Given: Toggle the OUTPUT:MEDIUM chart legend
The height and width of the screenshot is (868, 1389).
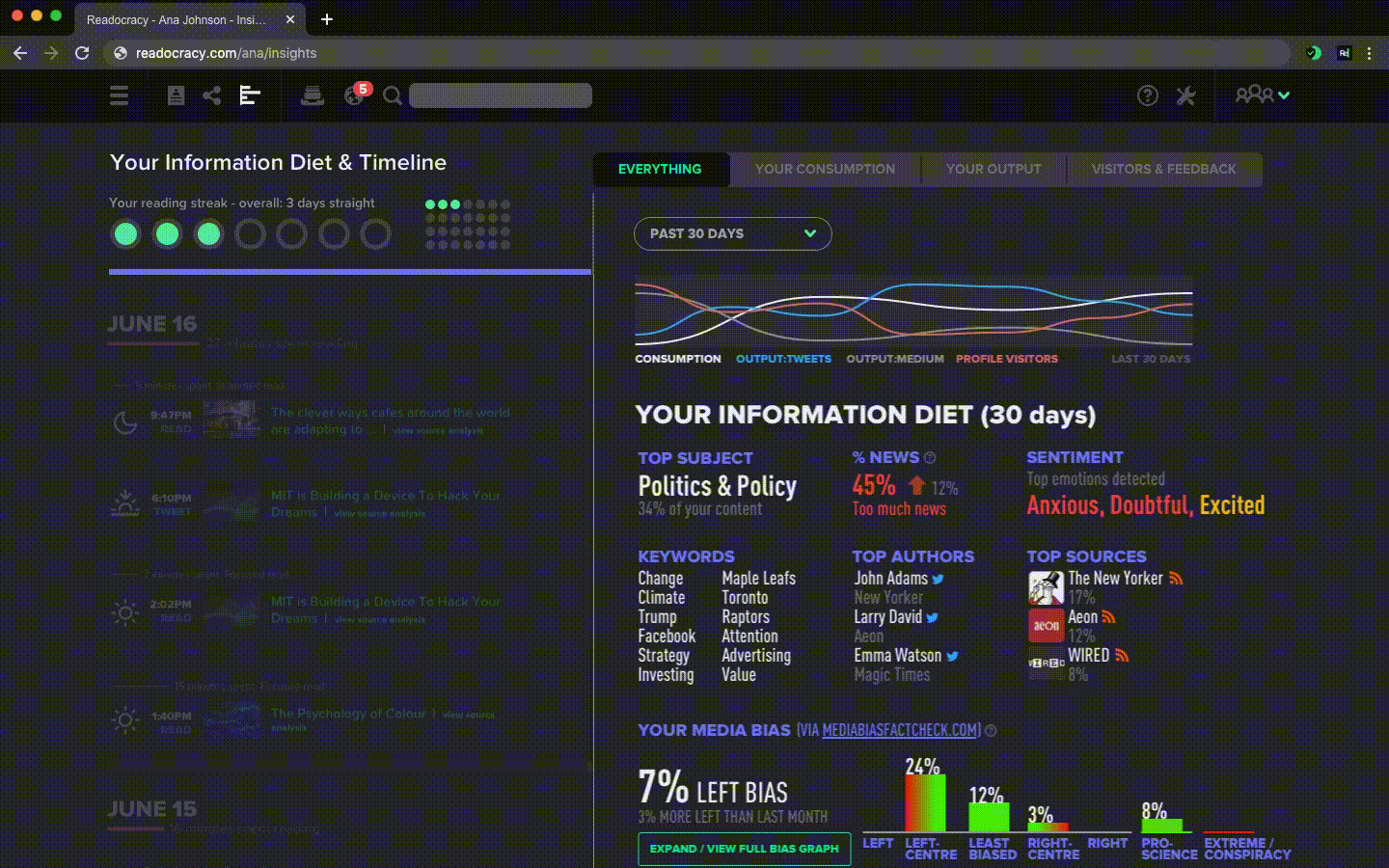Looking at the screenshot, I should [895, 359].
